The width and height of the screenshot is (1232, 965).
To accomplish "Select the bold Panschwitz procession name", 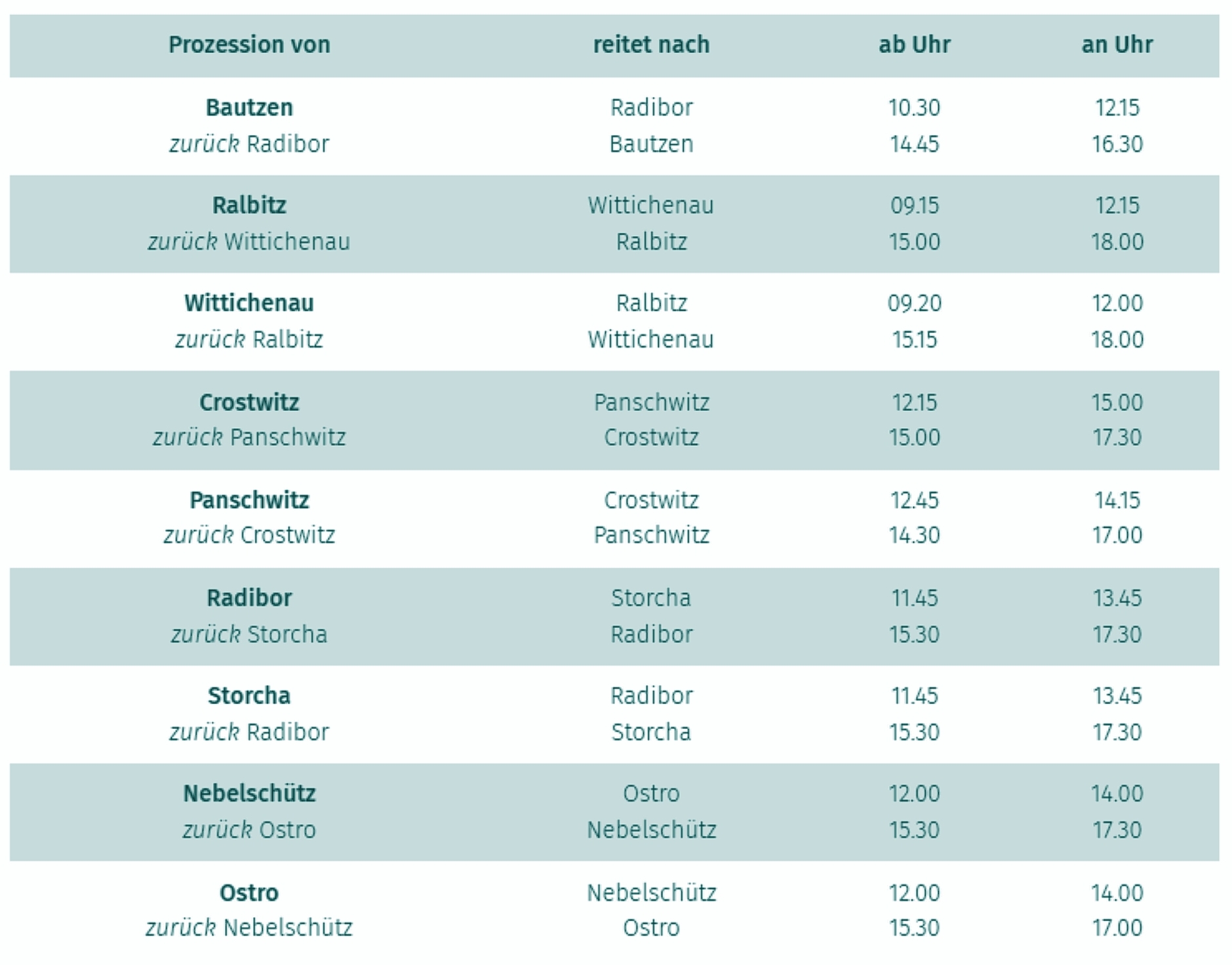I will [249, 500].
